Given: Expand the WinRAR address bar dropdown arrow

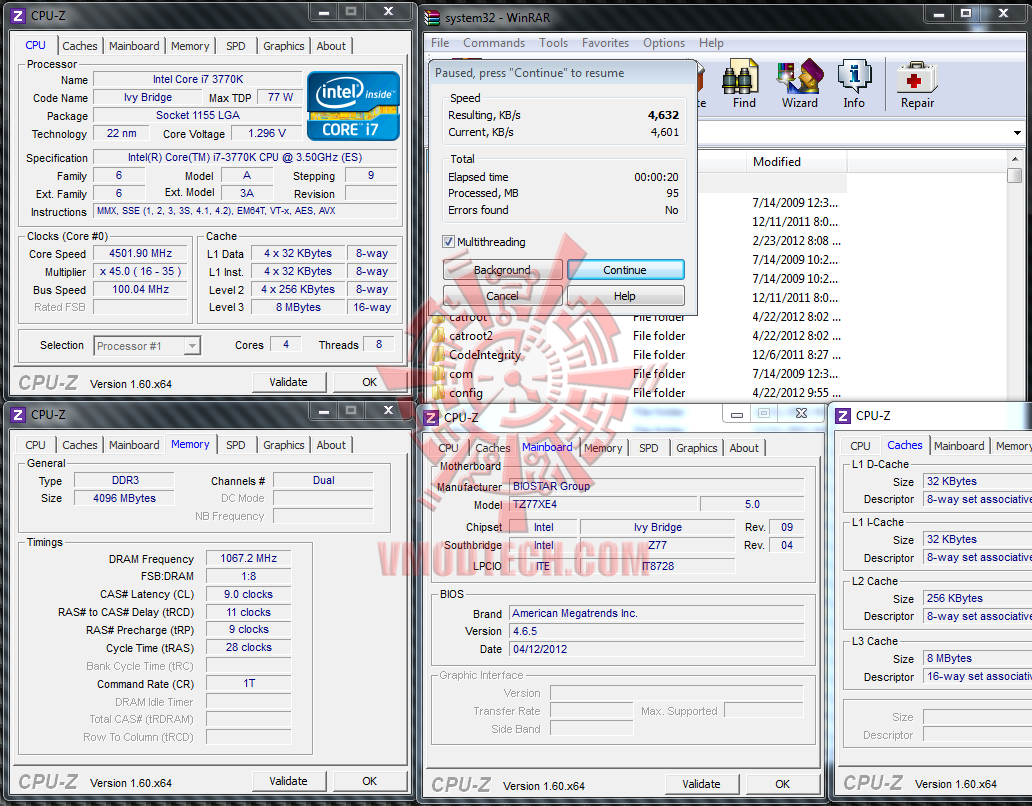Looking at the screenshot, I should pos(1017,133).
